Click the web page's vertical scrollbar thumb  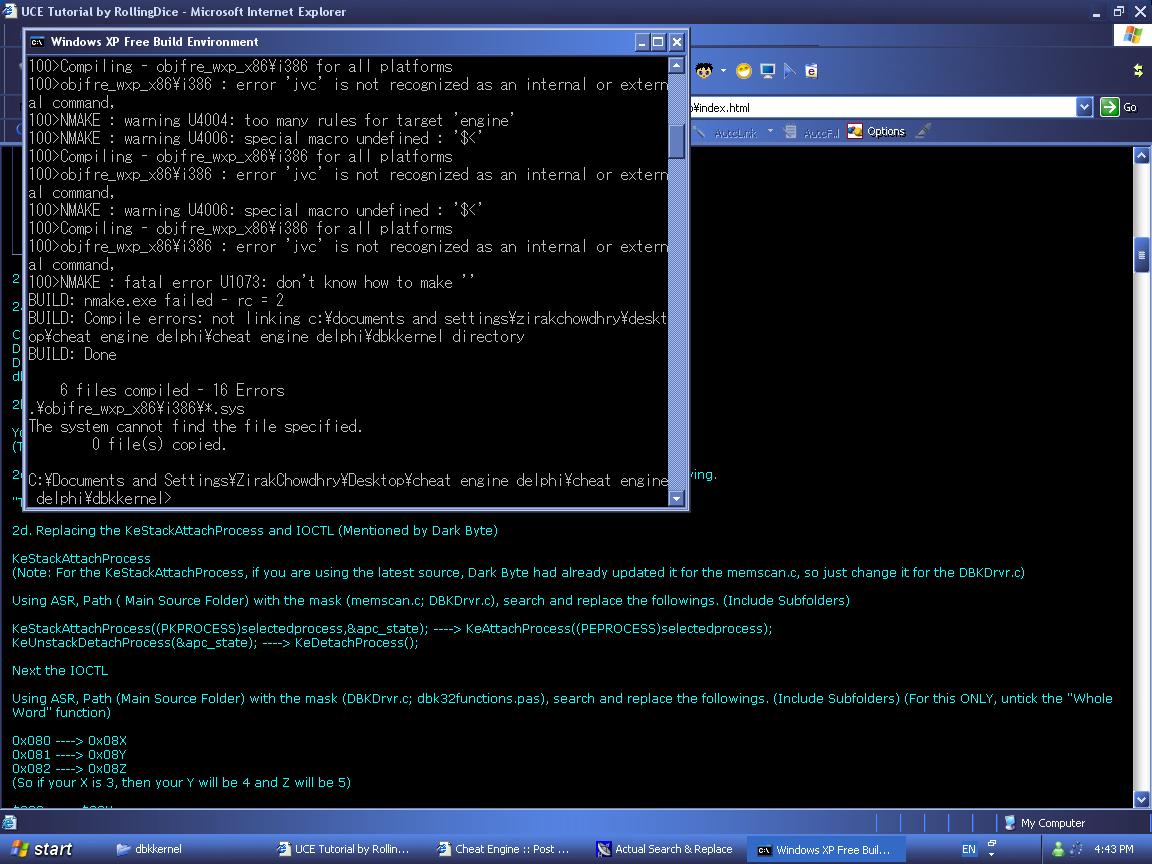[1141, 257]
